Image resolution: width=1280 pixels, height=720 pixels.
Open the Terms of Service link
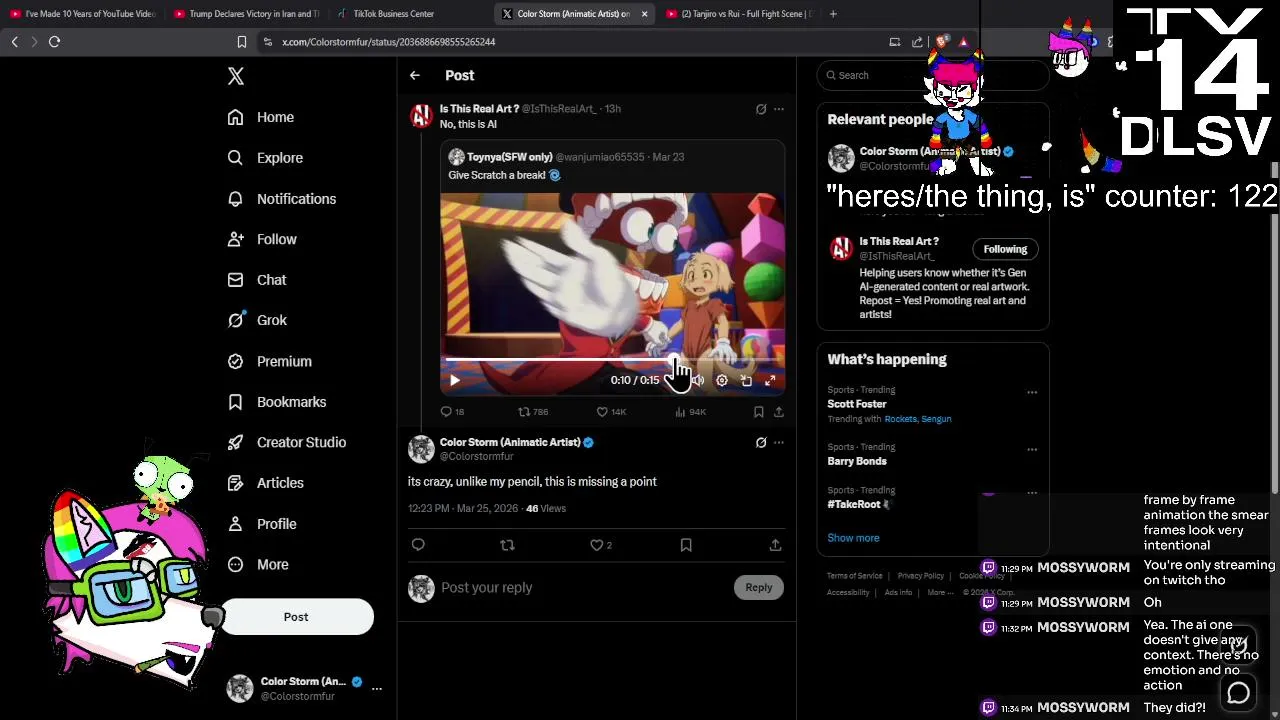pyautogui.click(x=855, y=576)
